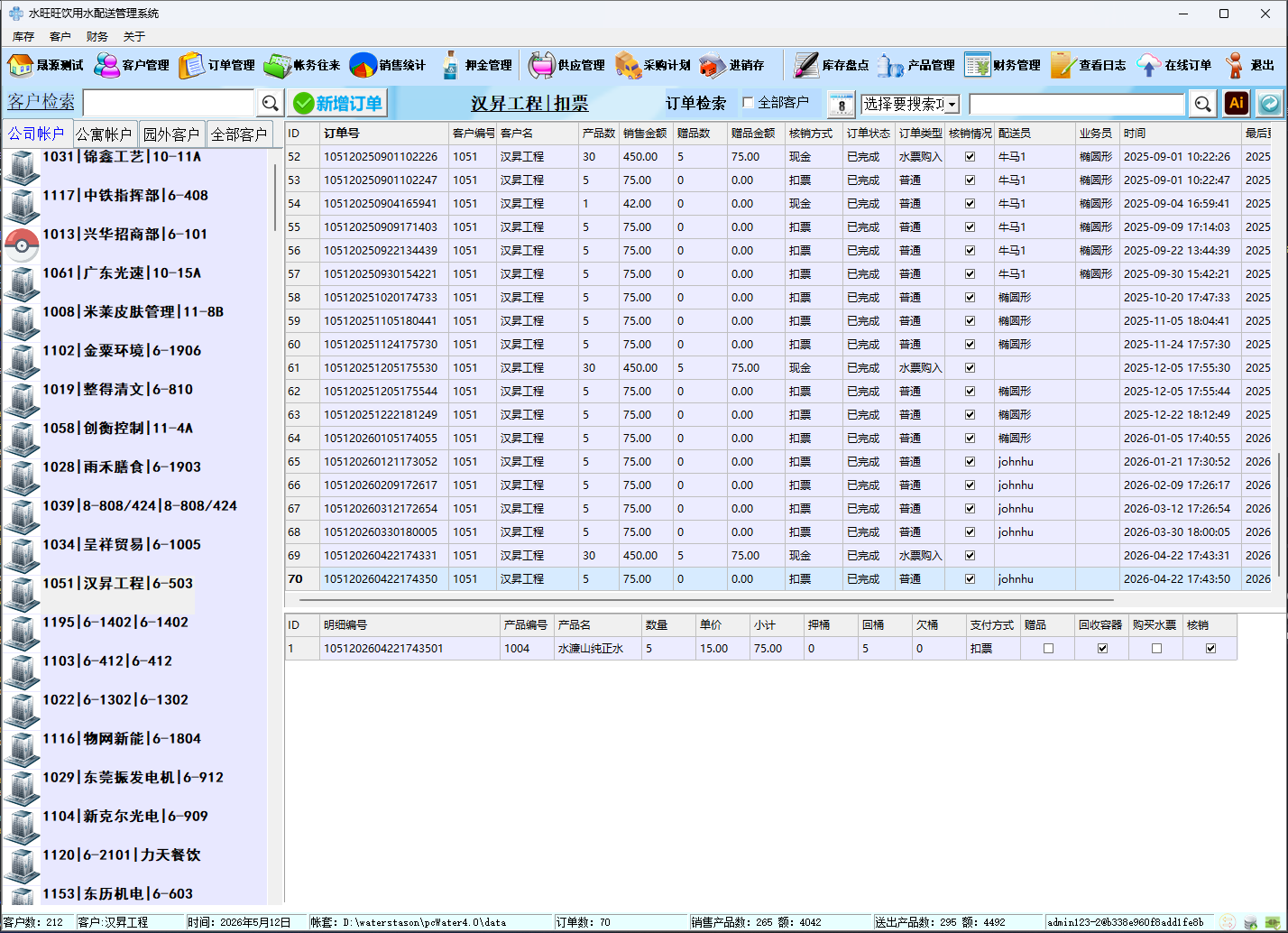Toggle 核销情况 checkbox for order 105120260422174350
The image size is (1288, 933).
point(970,578)
